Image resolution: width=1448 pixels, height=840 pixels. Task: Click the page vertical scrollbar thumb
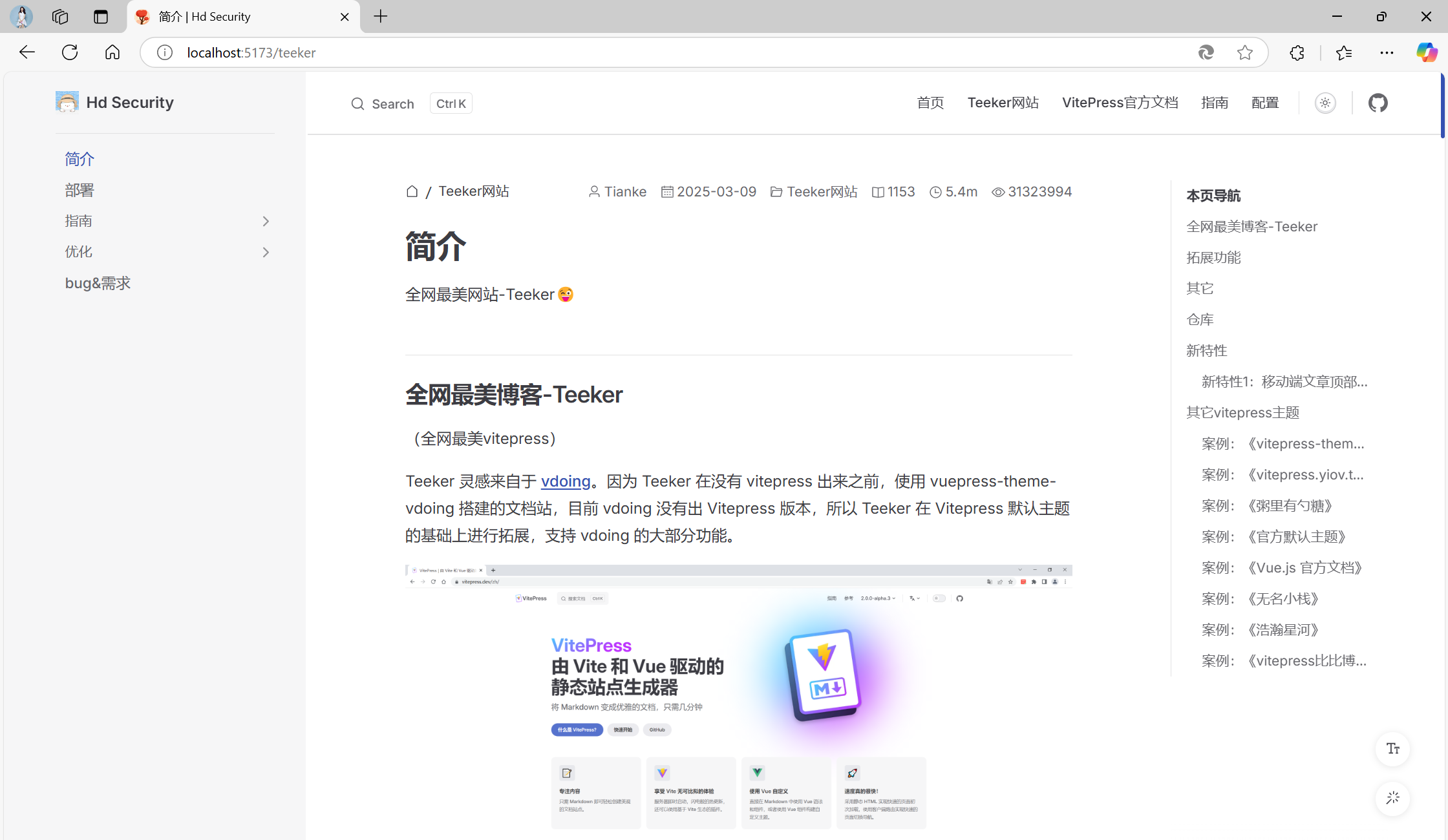pyautogui.click(x=1442, y=106)
